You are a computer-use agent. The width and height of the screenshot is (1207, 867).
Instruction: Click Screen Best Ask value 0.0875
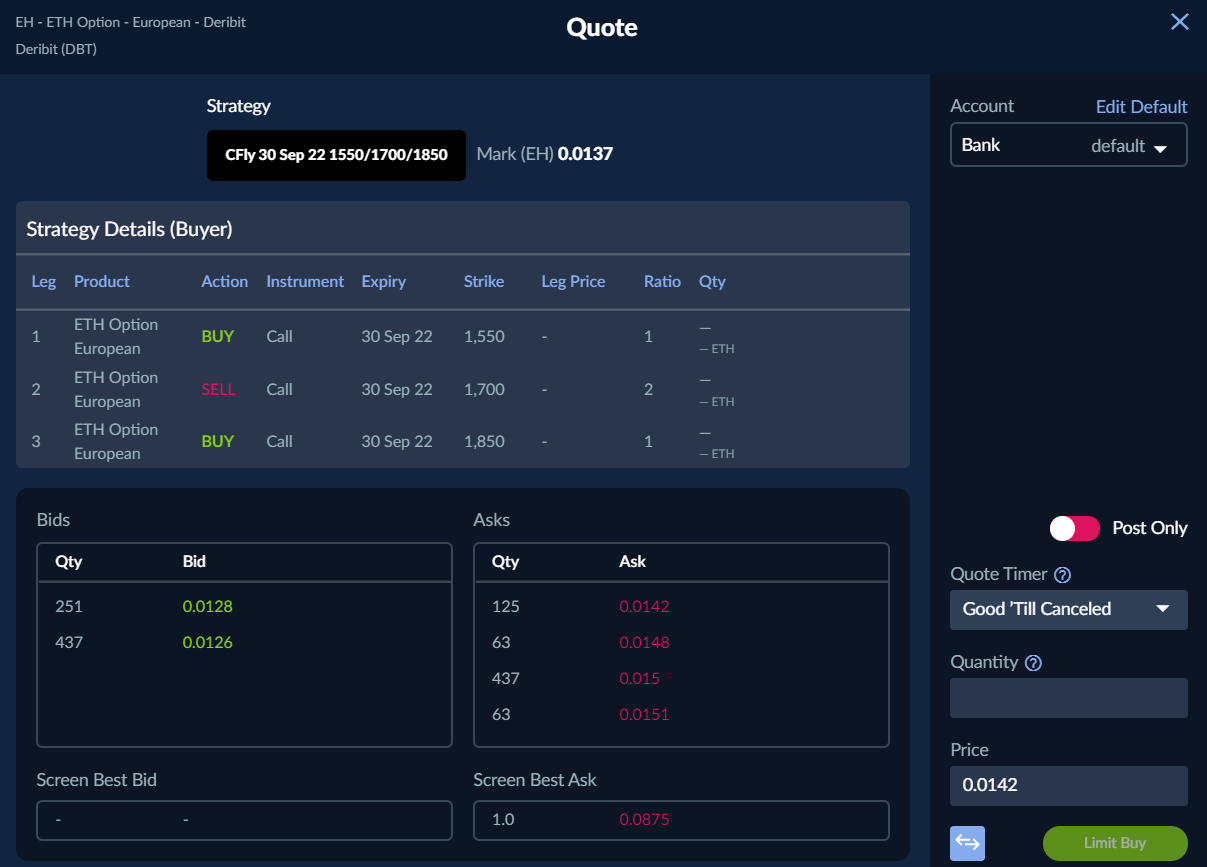pos(644,820)
